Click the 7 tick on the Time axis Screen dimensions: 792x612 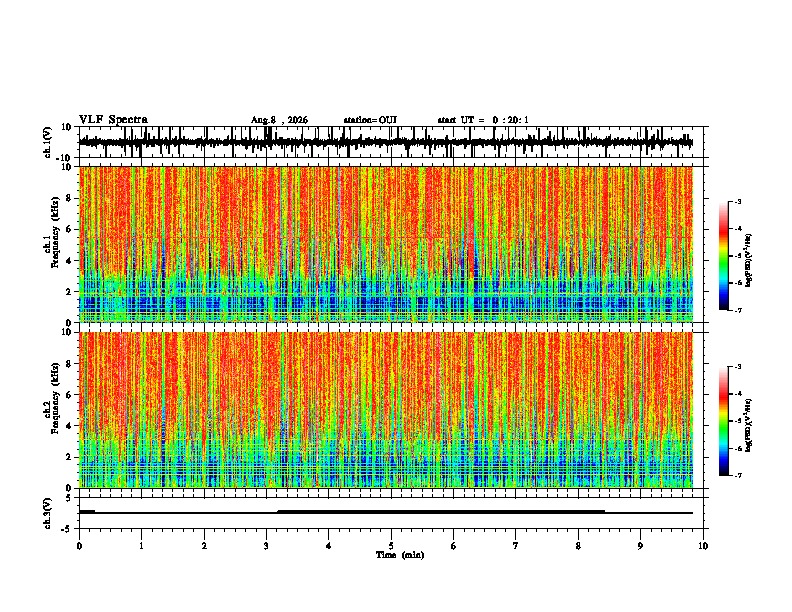[516, 546]
